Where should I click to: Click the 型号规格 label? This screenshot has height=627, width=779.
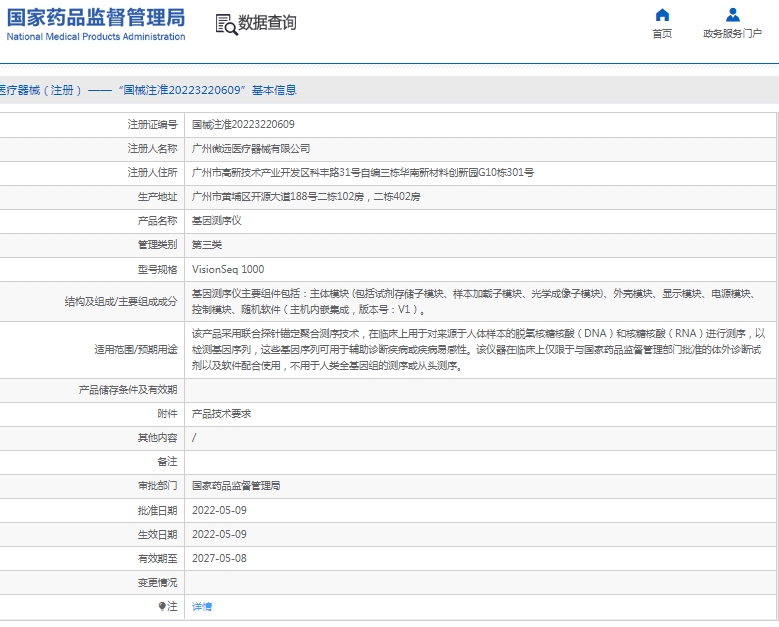[157, 269]
